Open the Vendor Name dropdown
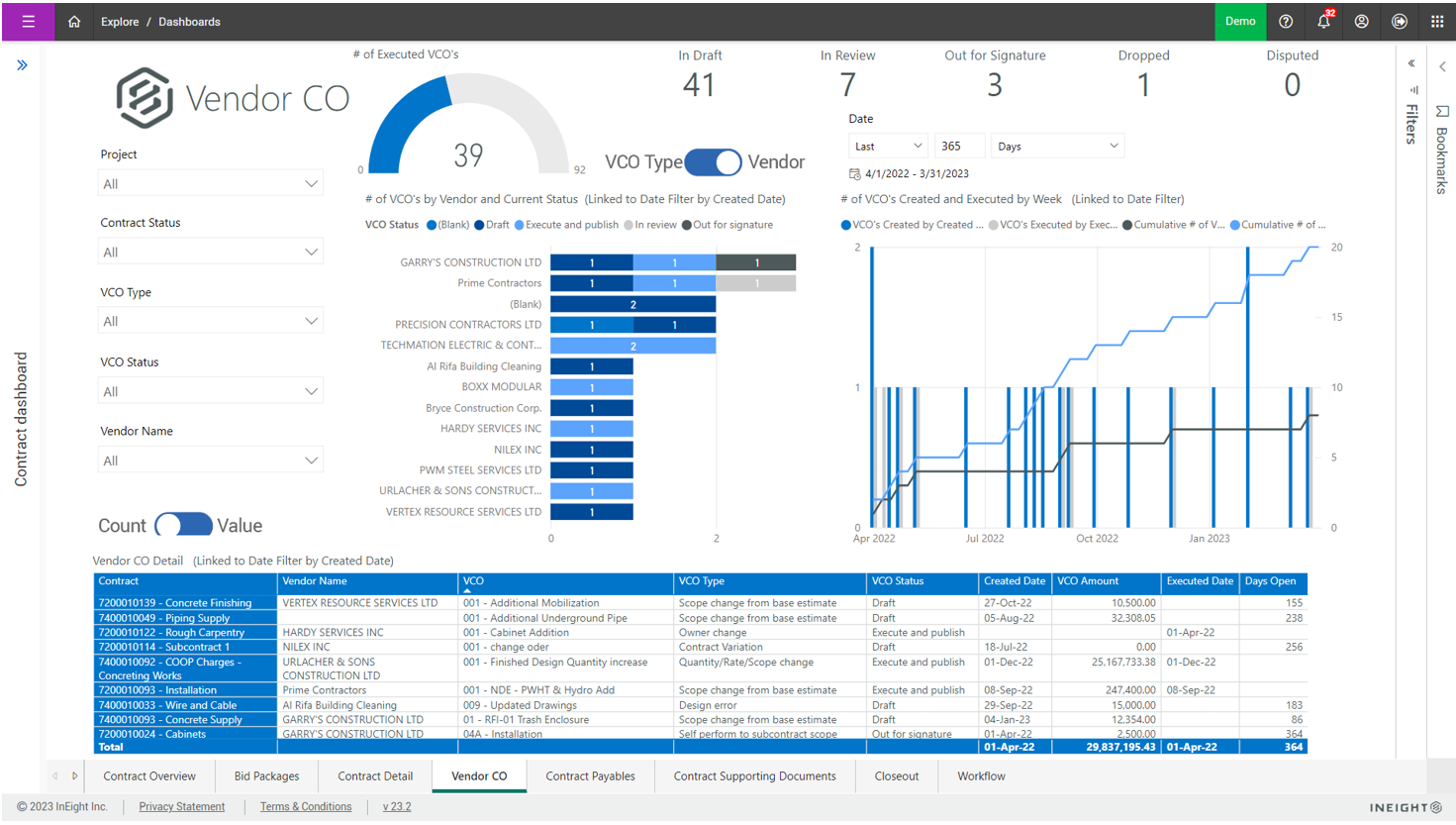This screenshot has width=1456, height=825. (210, 461)
